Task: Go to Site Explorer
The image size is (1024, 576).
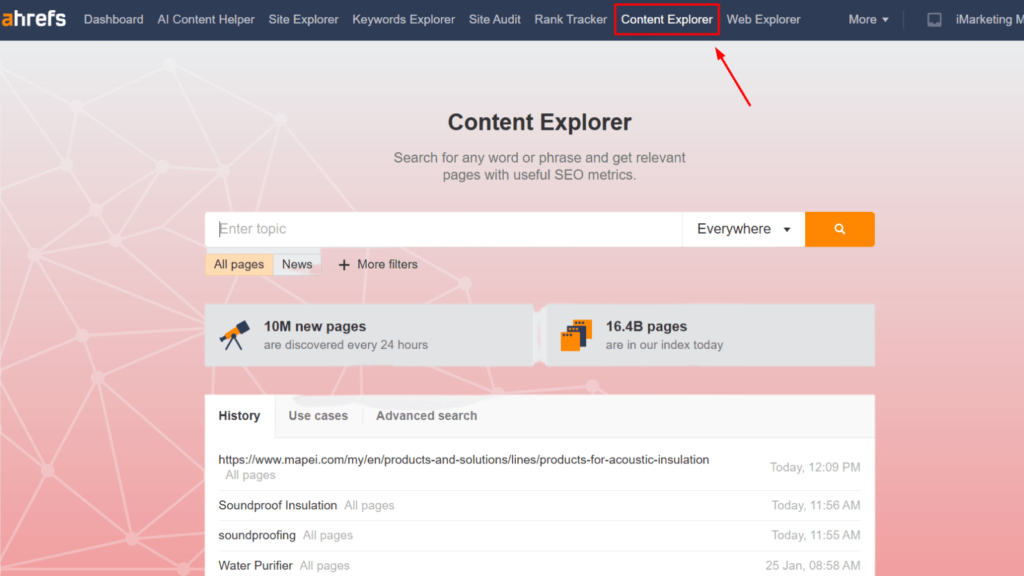Action: click(x=303, y=20)
